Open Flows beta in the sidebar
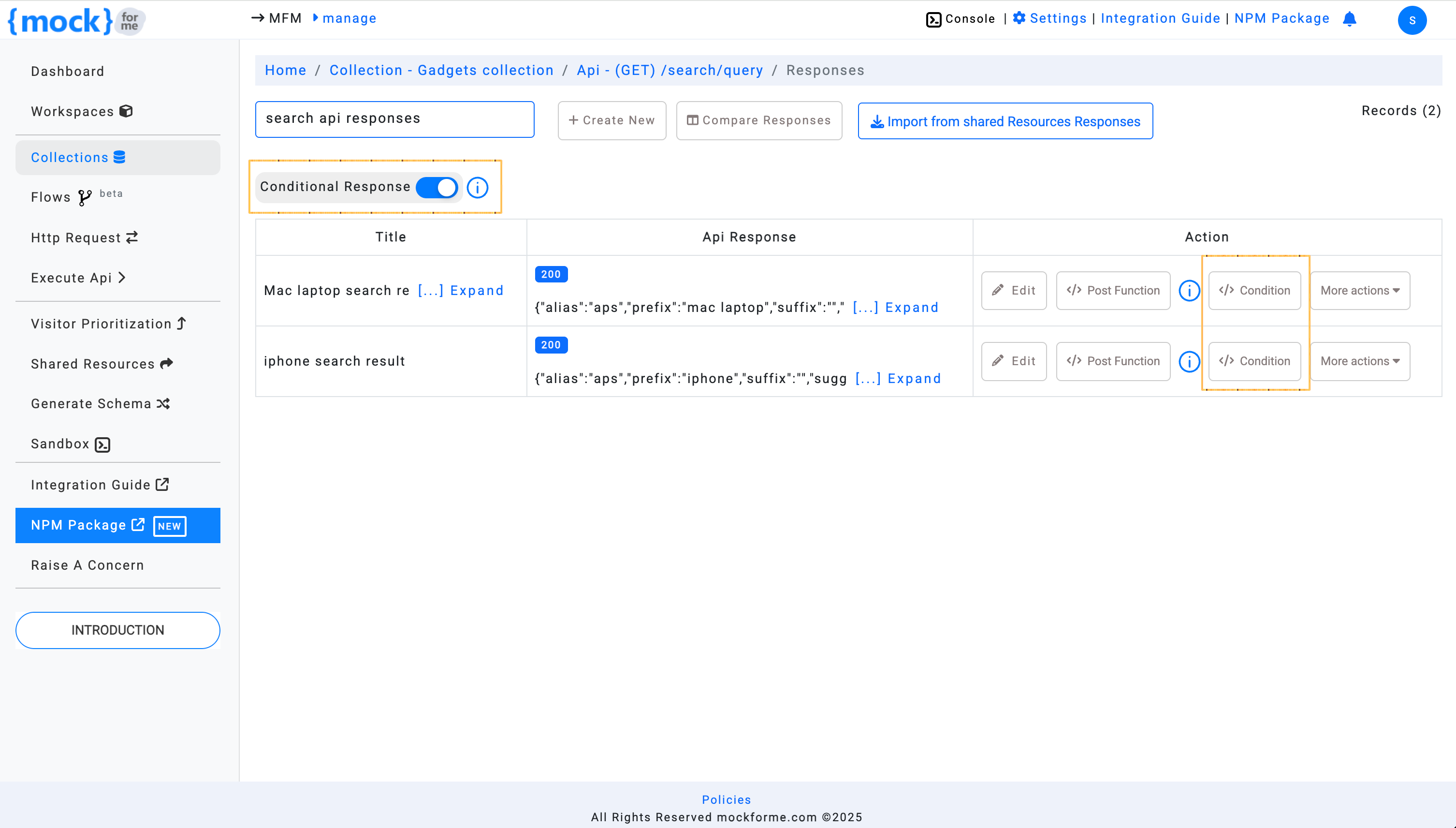Image resolution: width=1456 pixels, height=828 pixels. pos(77,197)
